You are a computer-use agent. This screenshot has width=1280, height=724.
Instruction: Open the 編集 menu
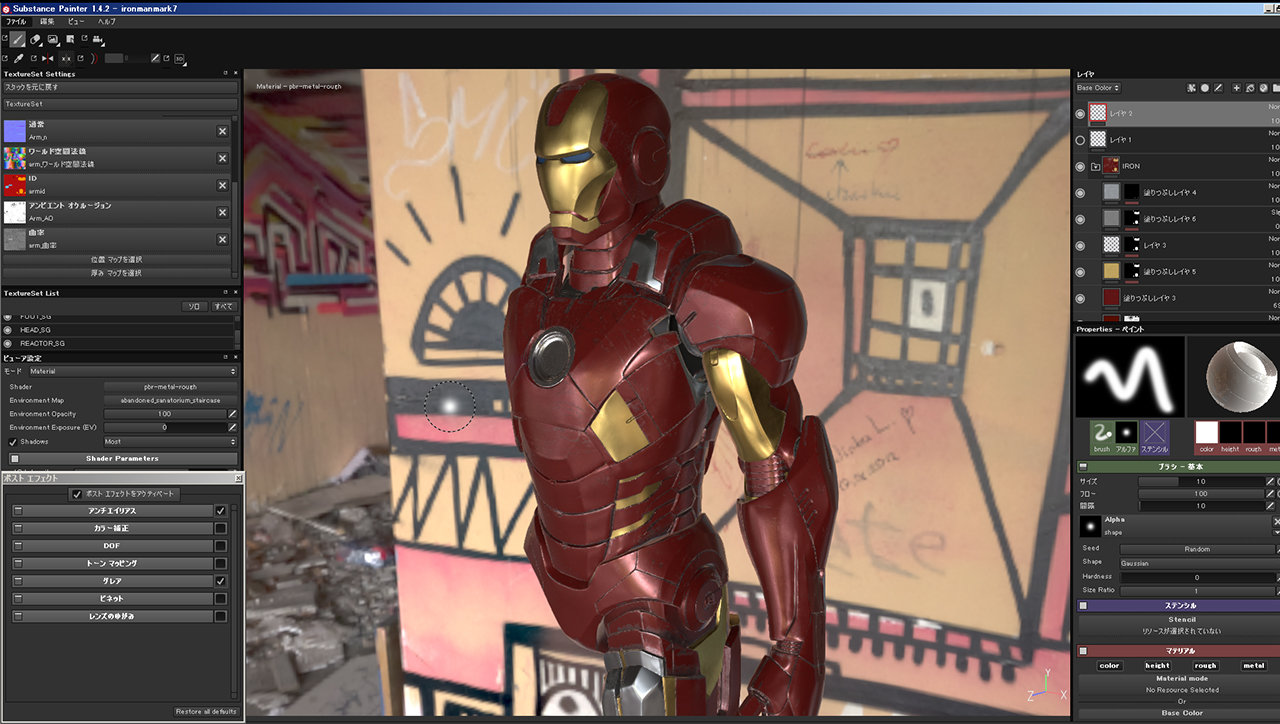47,21
